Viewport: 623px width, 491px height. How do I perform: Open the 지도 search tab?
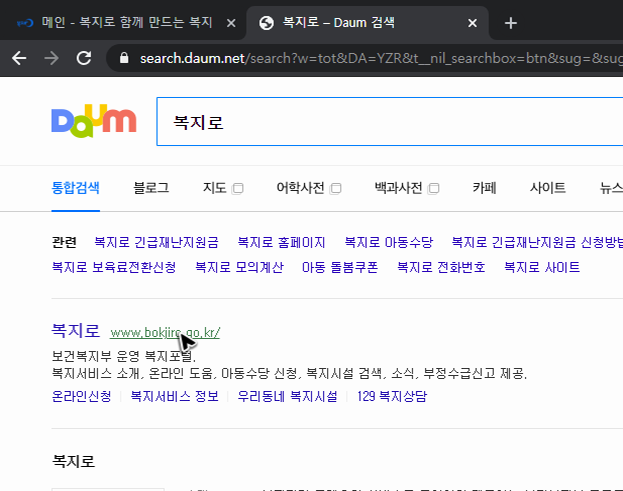point(215,188)
